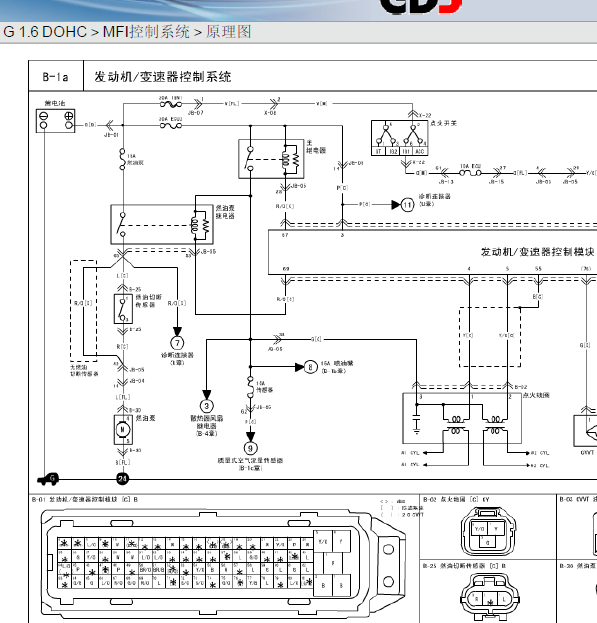Click the 10A fuse below the JB-01 junction
Viewport: 597px width, 623px height.
coord(123,159)
